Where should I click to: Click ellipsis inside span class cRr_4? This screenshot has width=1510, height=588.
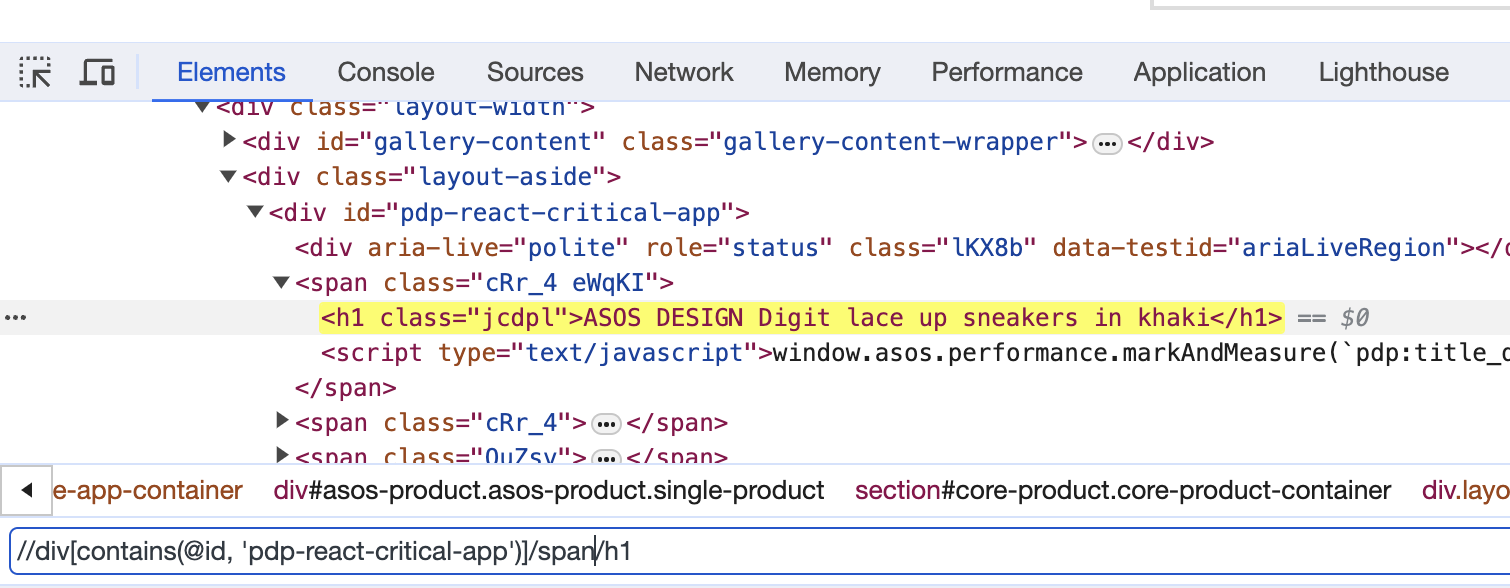pyautogui.click(x=607, y=423)
